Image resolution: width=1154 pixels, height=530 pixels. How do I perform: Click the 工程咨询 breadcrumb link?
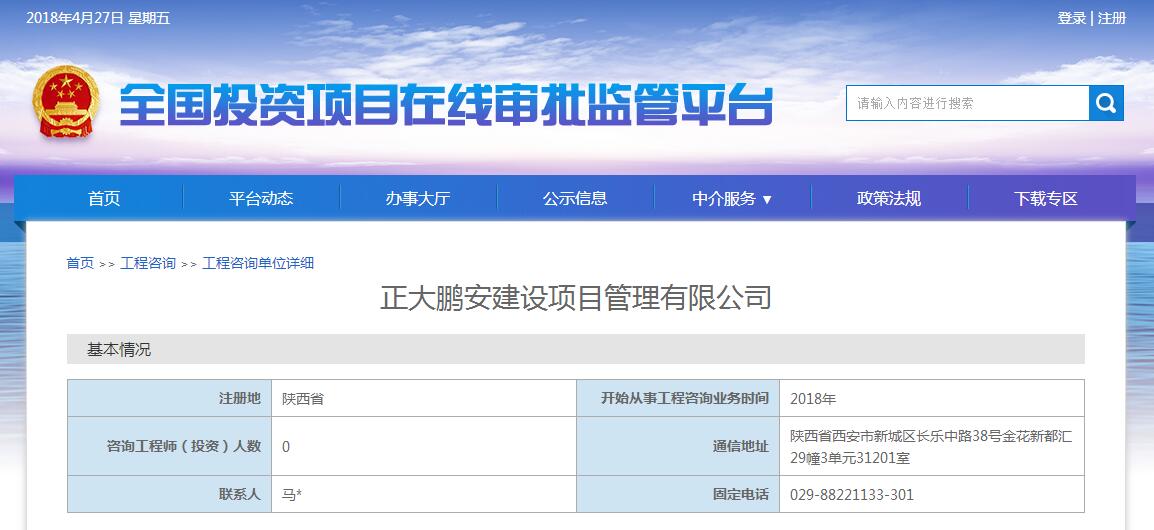click(148, 263)
